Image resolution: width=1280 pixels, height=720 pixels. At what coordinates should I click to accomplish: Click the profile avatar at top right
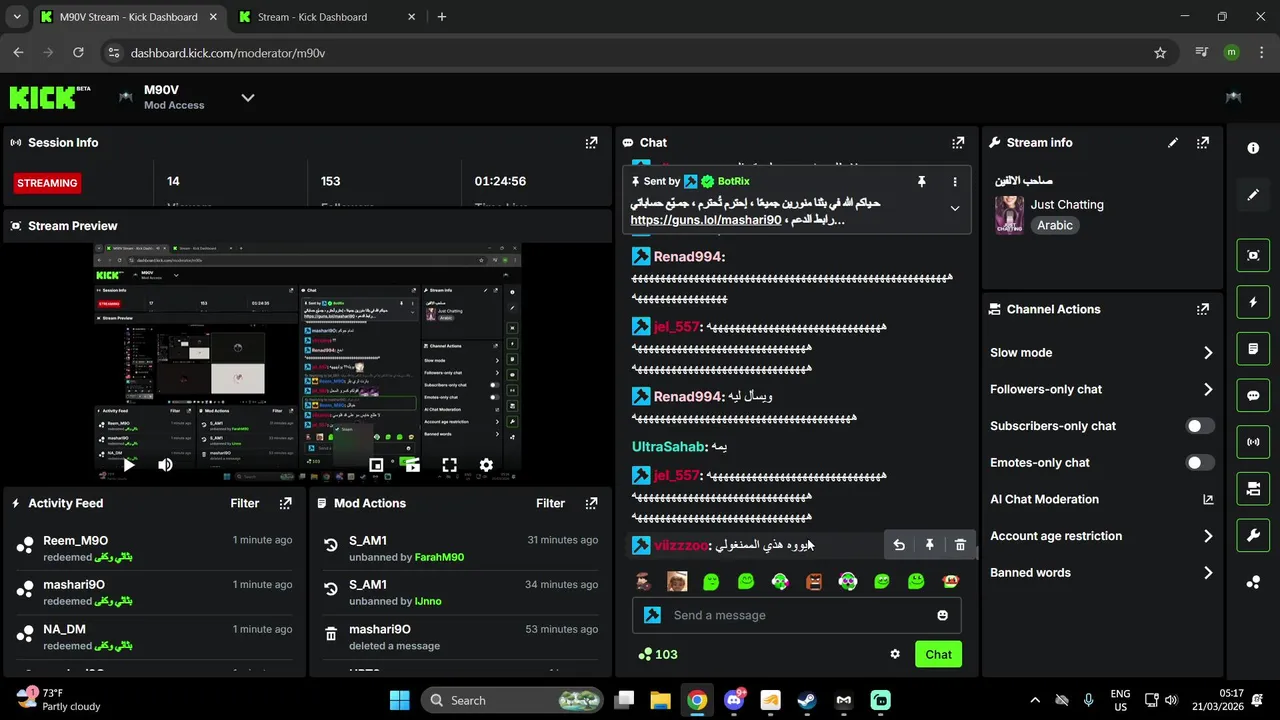point(1233,97)
